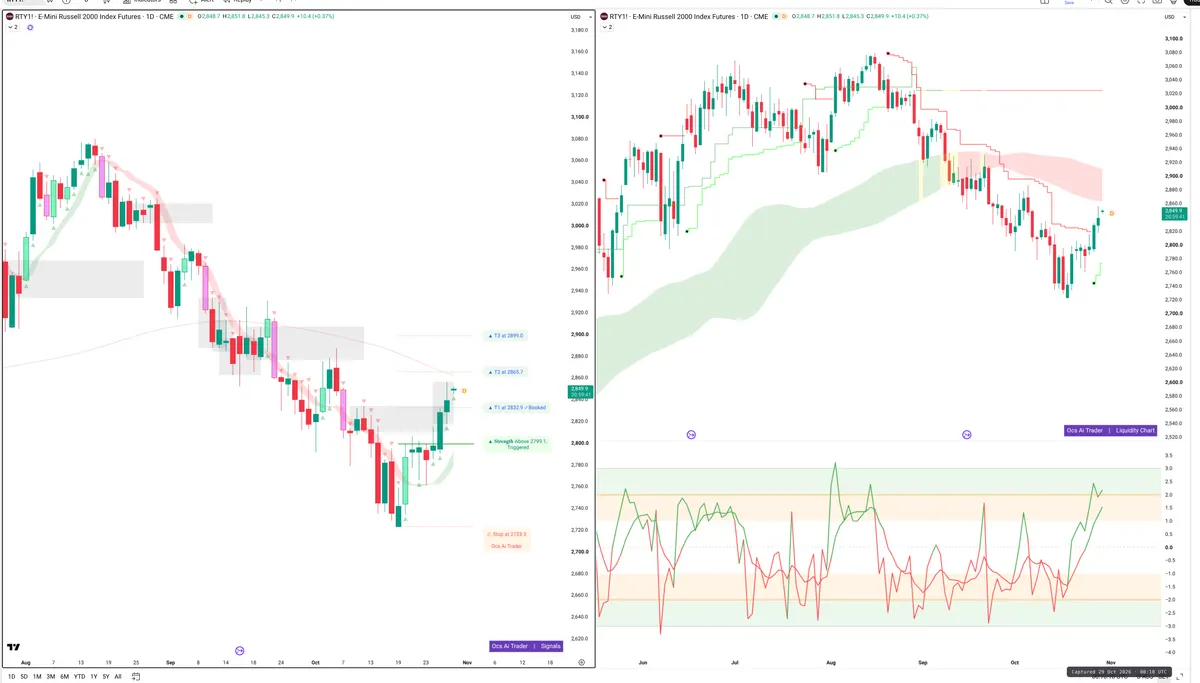Click the 'T1 at 2832.9 / Booked' label

(516, 408)
